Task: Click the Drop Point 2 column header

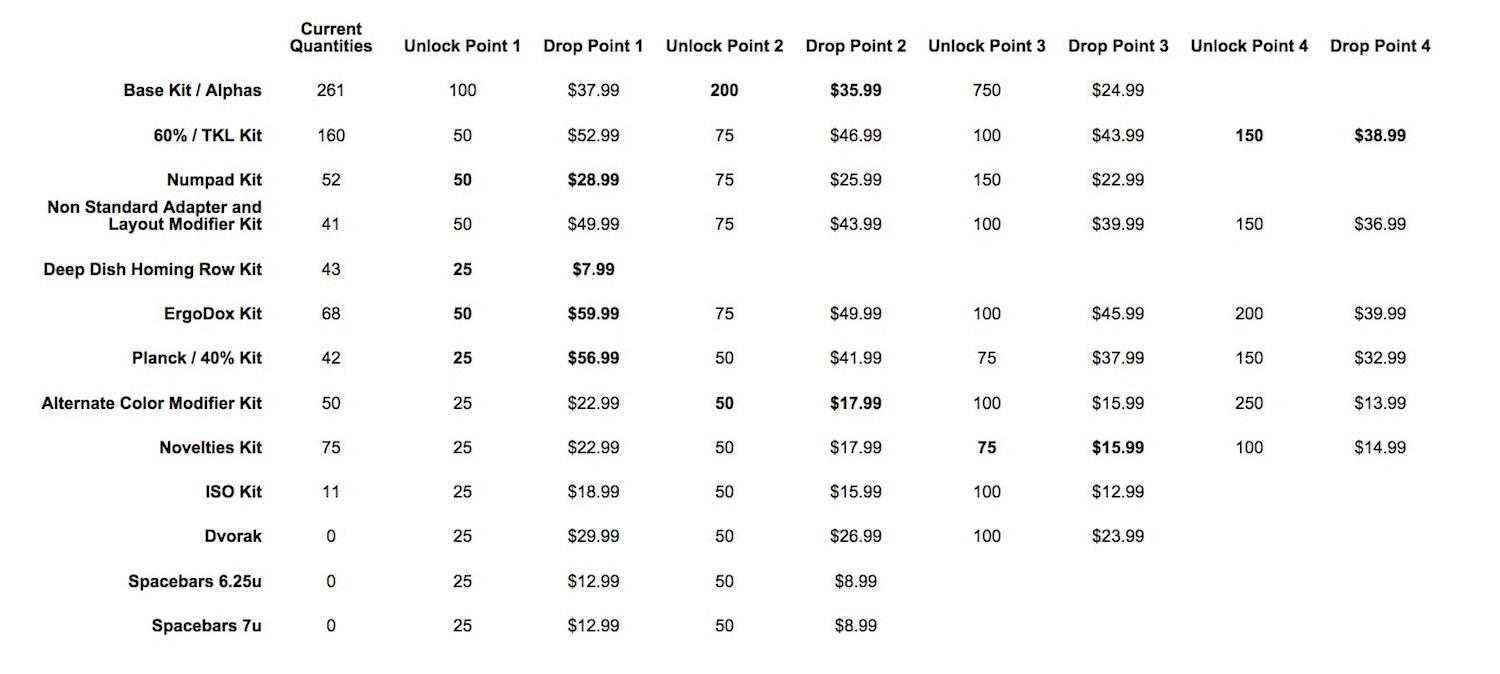Action: (x=855, y=46)
